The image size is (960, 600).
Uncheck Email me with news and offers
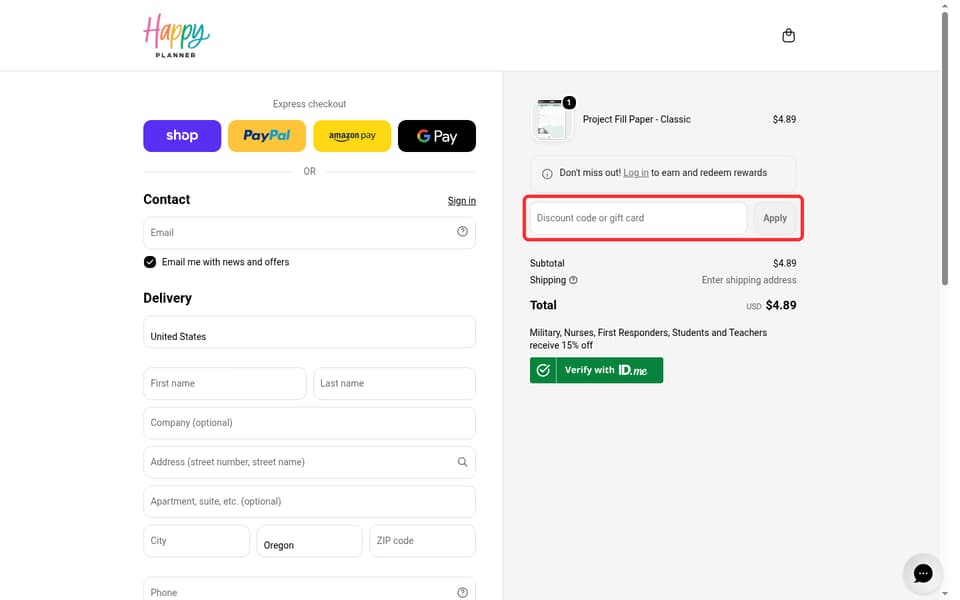pyautogui.click(x=150, y=262)
